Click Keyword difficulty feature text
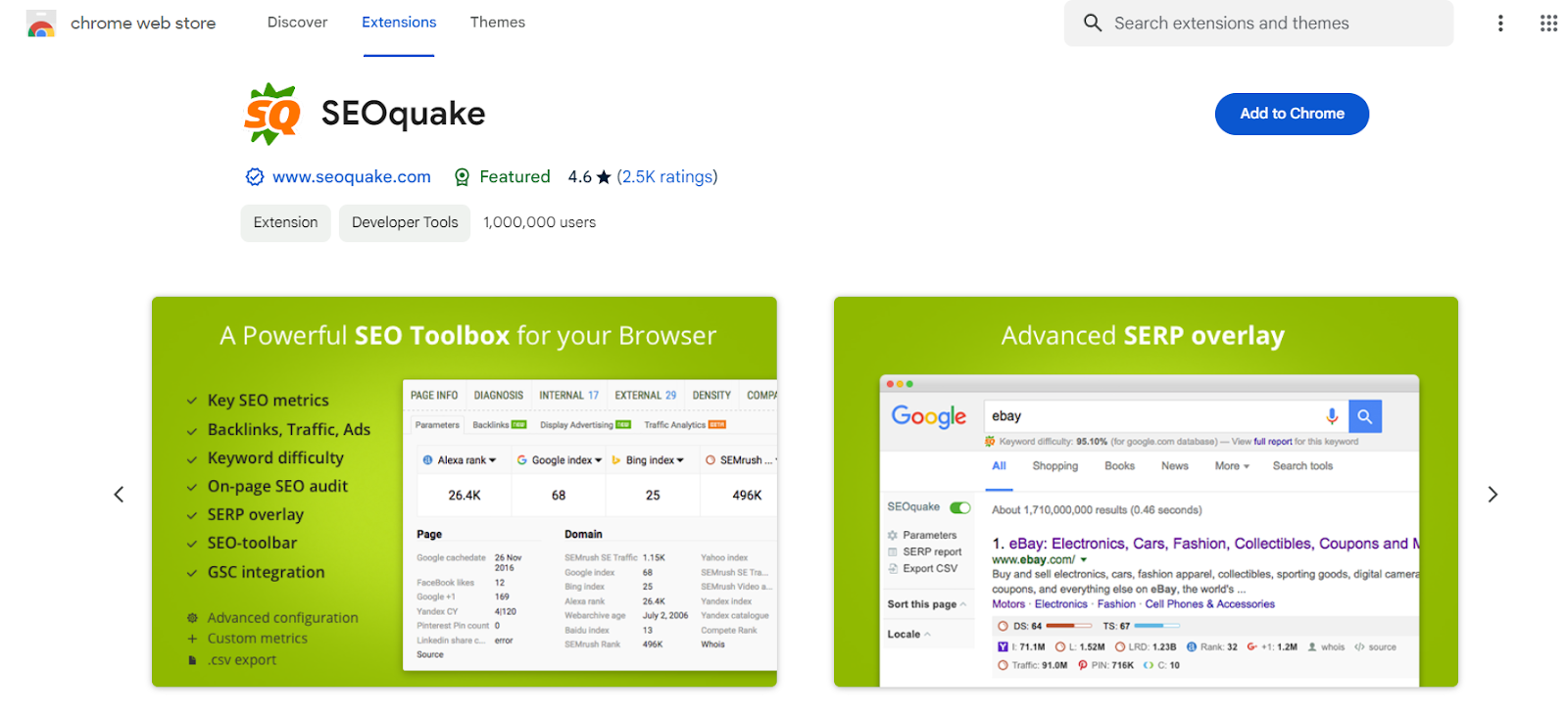This screenshot has width=1568, height=716. click(x=275, y=457)
